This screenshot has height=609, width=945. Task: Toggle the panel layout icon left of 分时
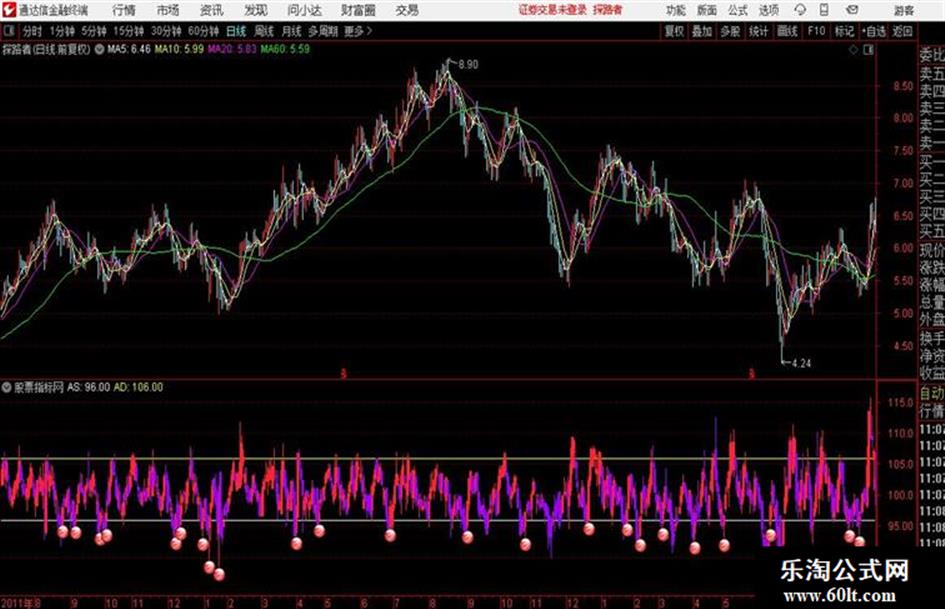(x=9, y=31)
